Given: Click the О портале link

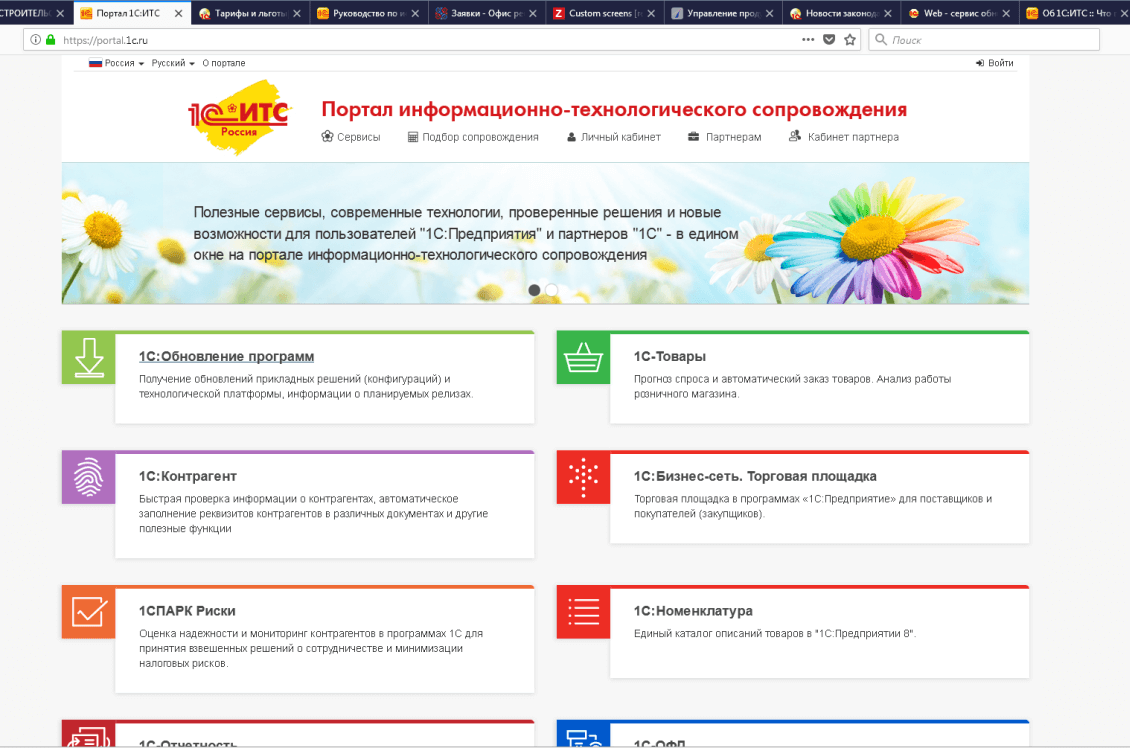Looking at the screenshot, I should click(223, 63).
